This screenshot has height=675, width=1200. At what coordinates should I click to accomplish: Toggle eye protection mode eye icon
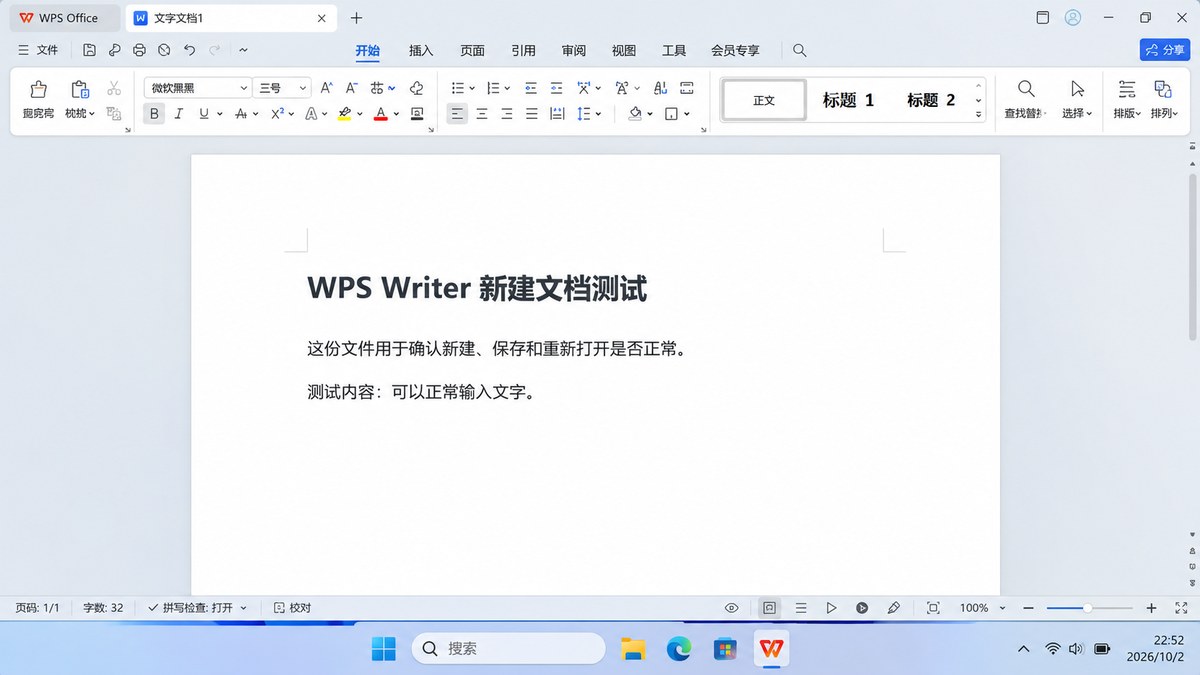coord(732,607)
